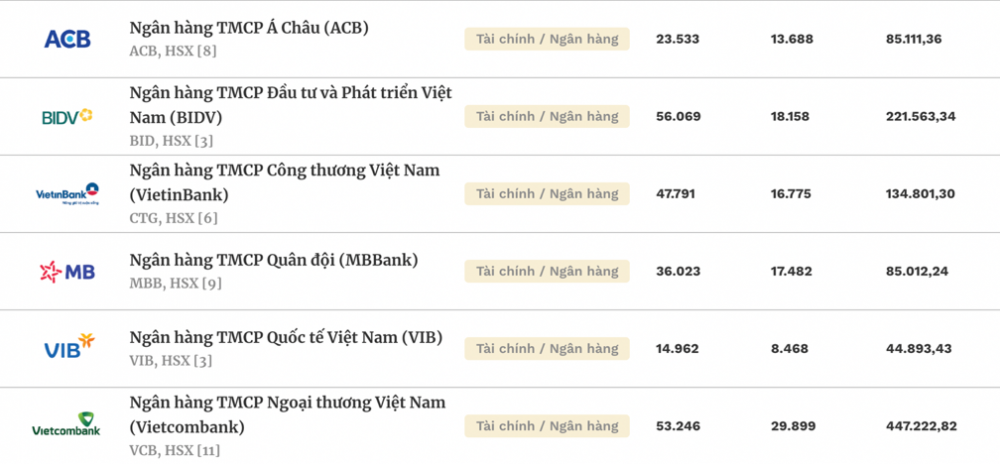Open Ngân hàng TMCP Đầu tư và Phát triển link
This screenshot has width=1000, height=464.
291,105
